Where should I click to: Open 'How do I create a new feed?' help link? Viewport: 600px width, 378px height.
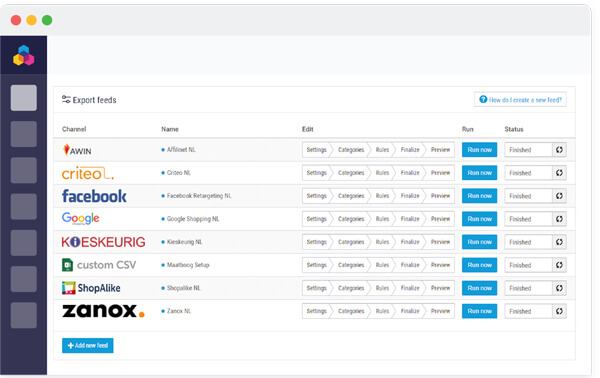coord(520,100)
